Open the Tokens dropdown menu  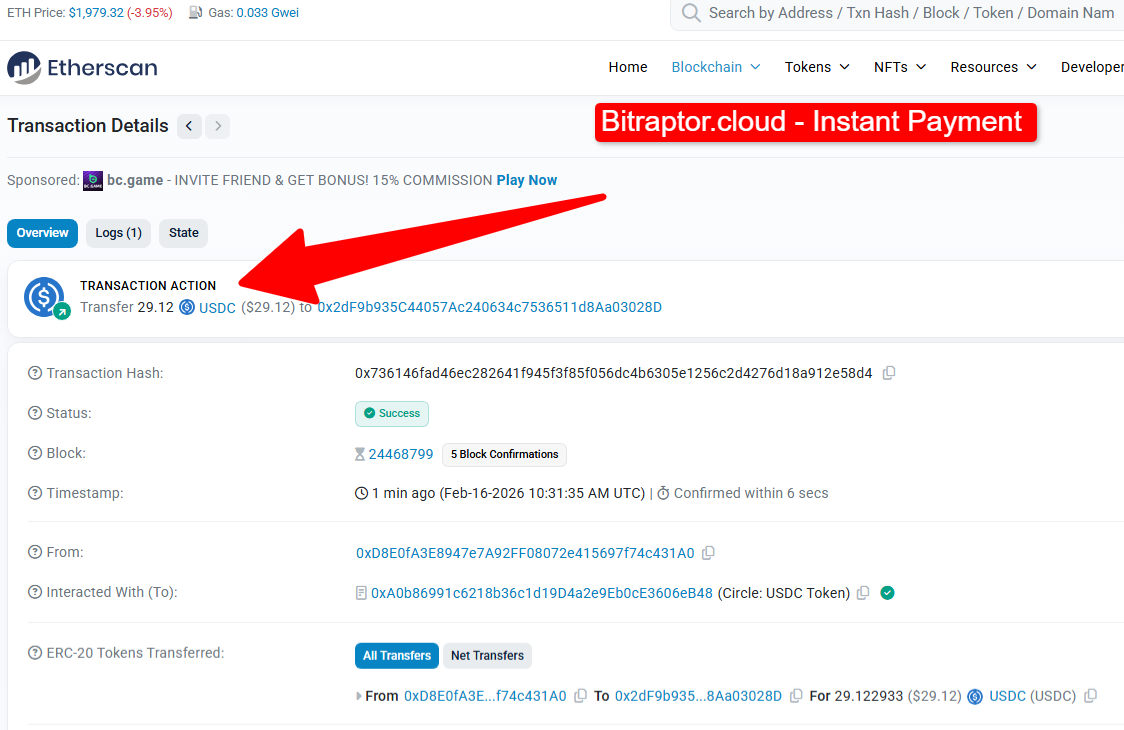[x=817, y=67]
